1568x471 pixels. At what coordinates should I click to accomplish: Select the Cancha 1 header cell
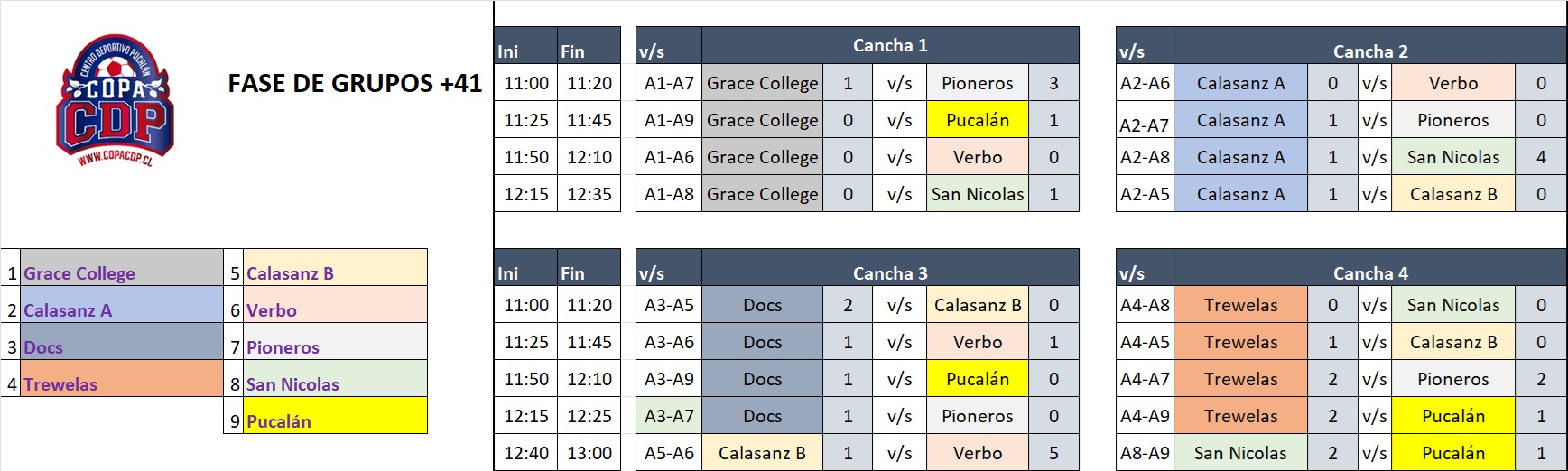(890, 45)
